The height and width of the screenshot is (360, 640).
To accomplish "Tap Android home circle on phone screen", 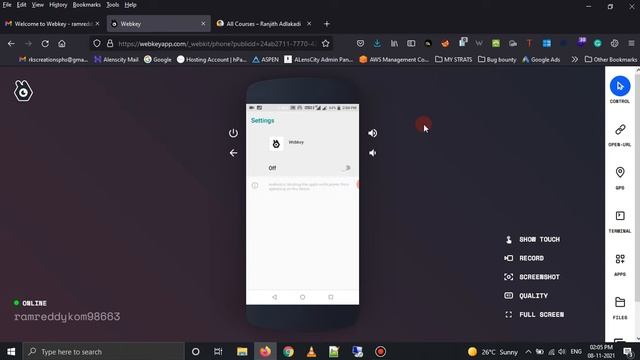I will (x=302, y=297).
